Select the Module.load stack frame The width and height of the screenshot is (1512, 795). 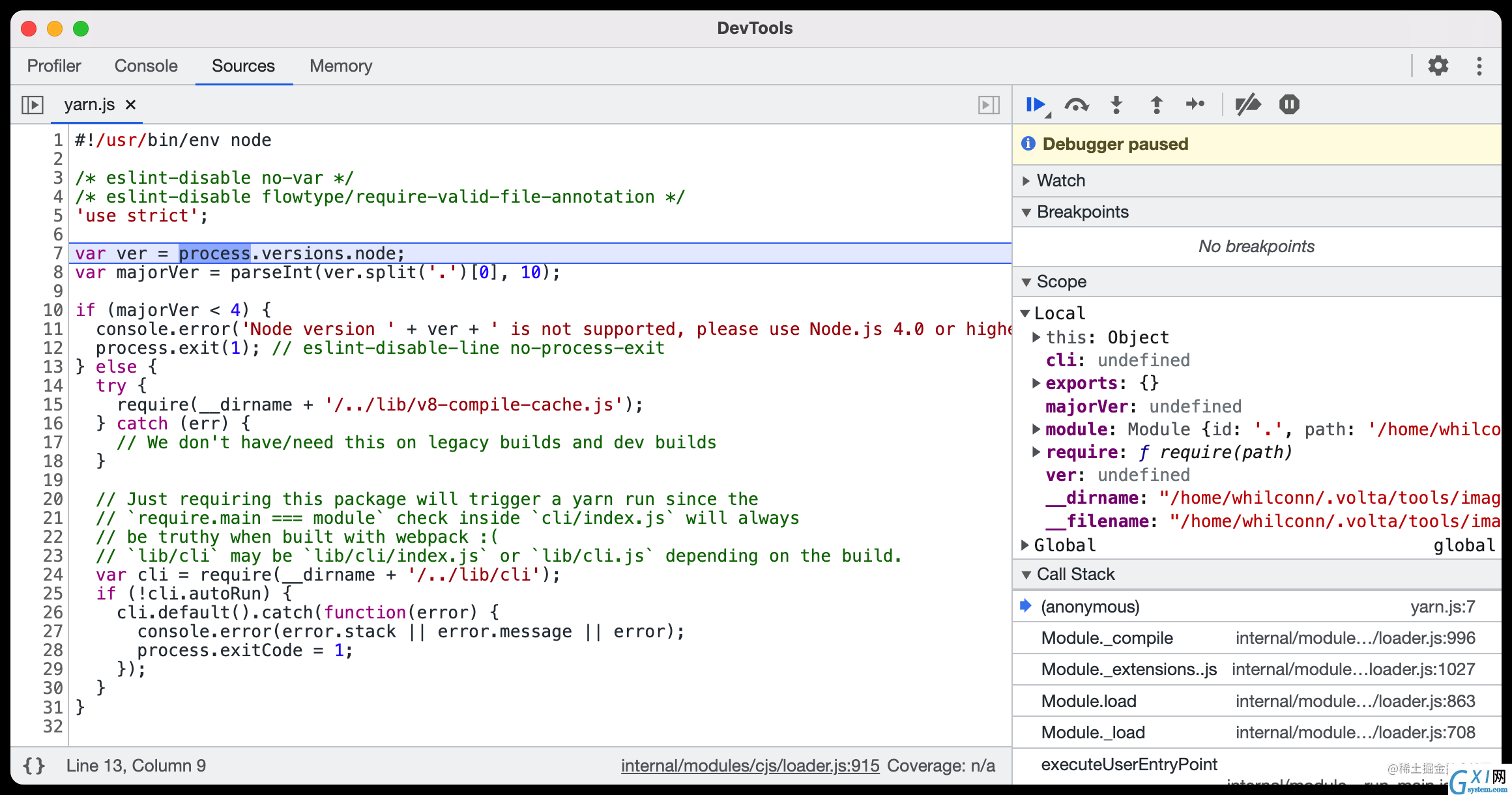(x=1257, y=701)
